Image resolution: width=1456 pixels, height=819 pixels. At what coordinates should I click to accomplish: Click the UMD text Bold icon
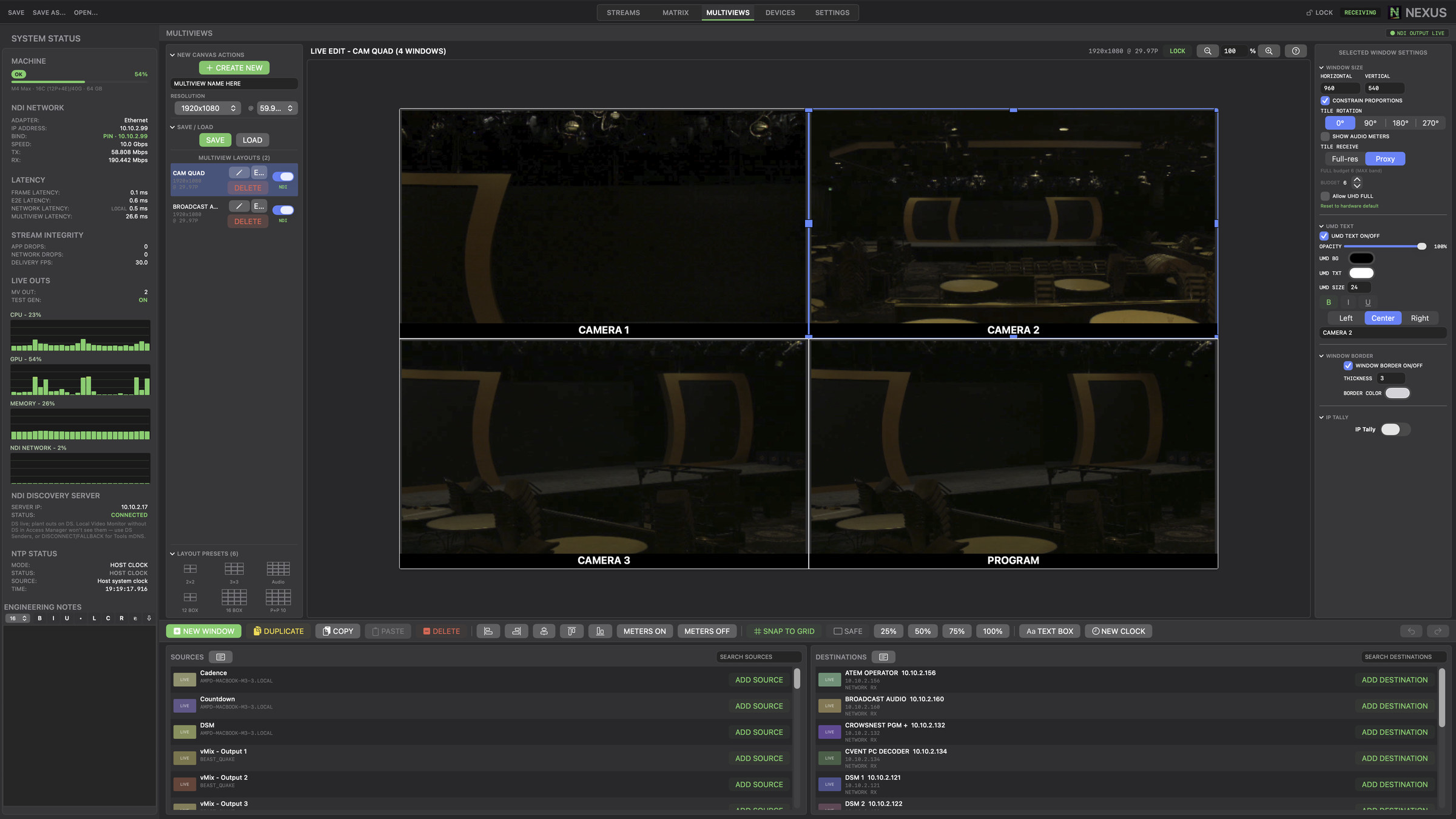1329,302
